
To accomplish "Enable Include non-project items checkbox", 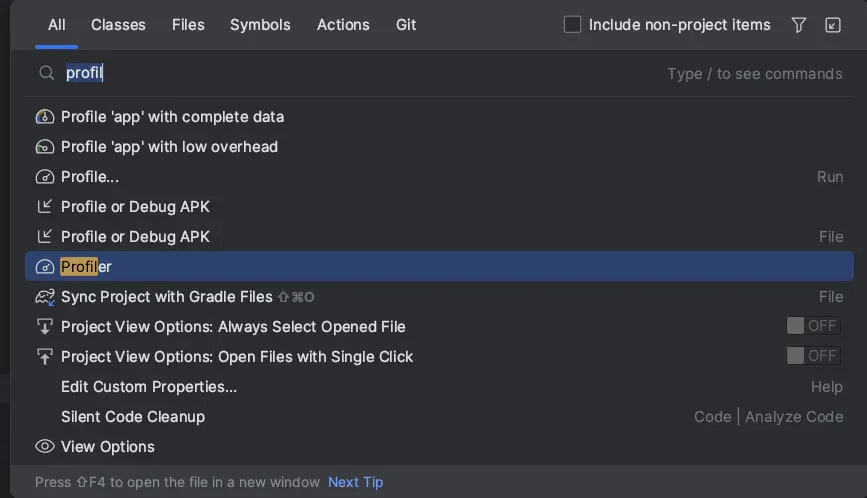I will coord(573,25).
